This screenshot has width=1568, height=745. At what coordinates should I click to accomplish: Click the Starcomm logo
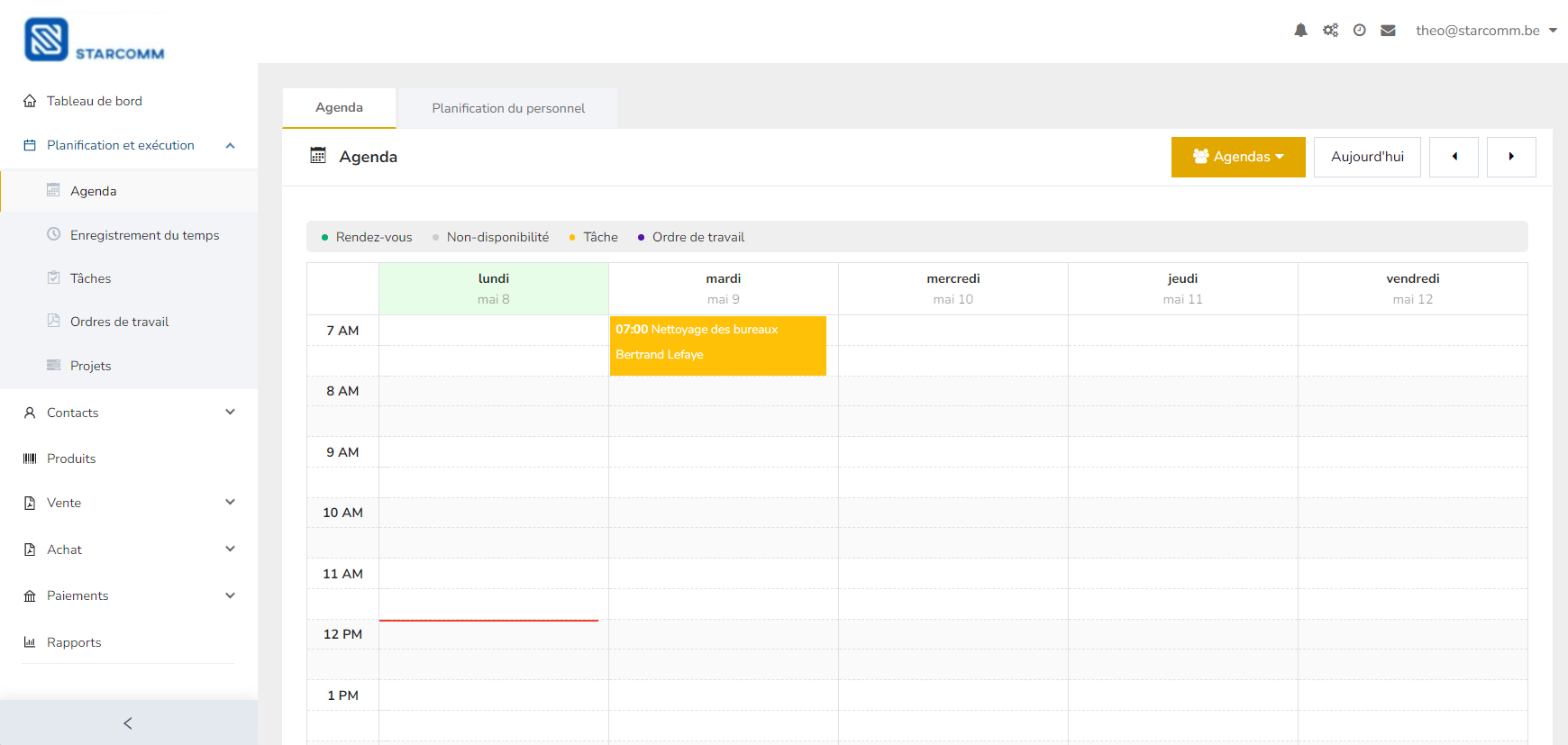[x=94, y=40]
